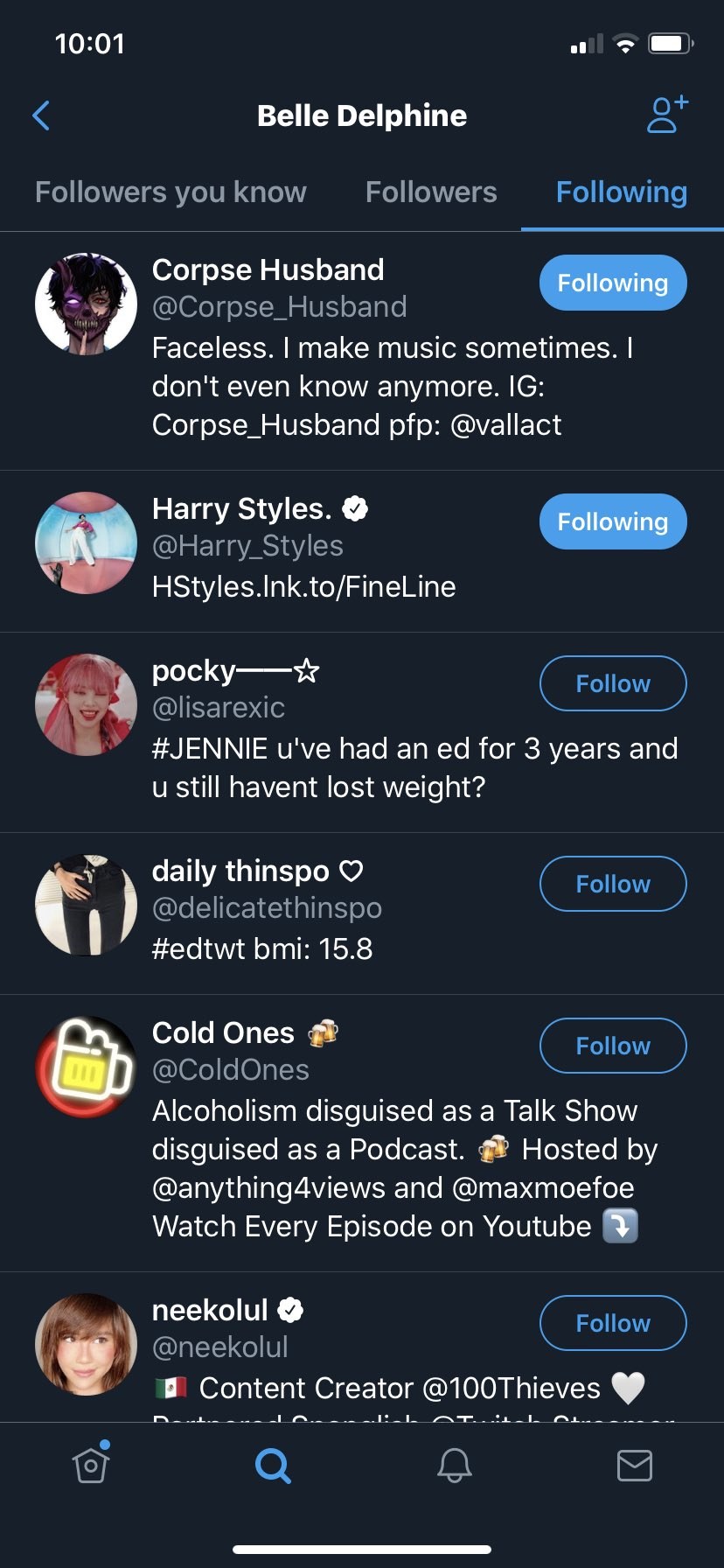Open Corpse Husband profile picture
The height and width of the screenshot is (1568, 724).
[x=86, y=304]
